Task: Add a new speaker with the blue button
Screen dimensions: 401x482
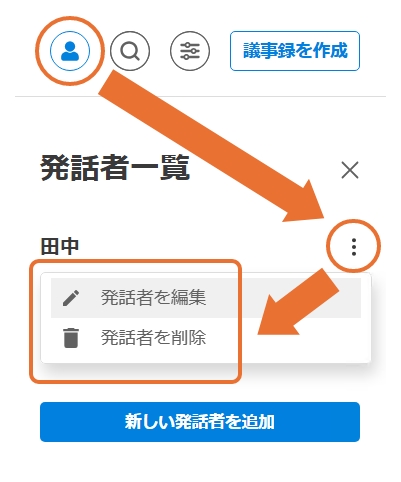Action: (x=200, y=422)
